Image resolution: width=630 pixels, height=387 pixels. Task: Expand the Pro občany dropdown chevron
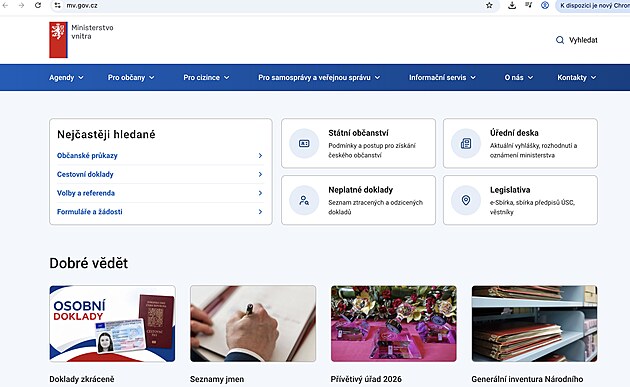(x=151, y=78)
